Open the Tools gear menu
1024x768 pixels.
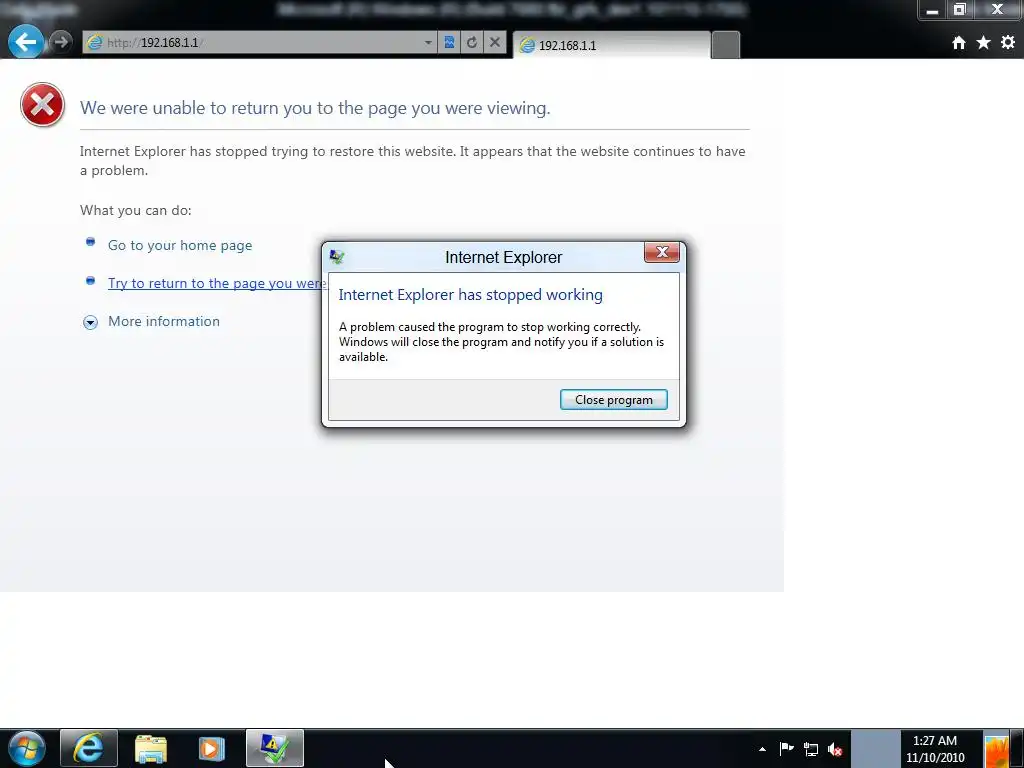[1008, 42]
